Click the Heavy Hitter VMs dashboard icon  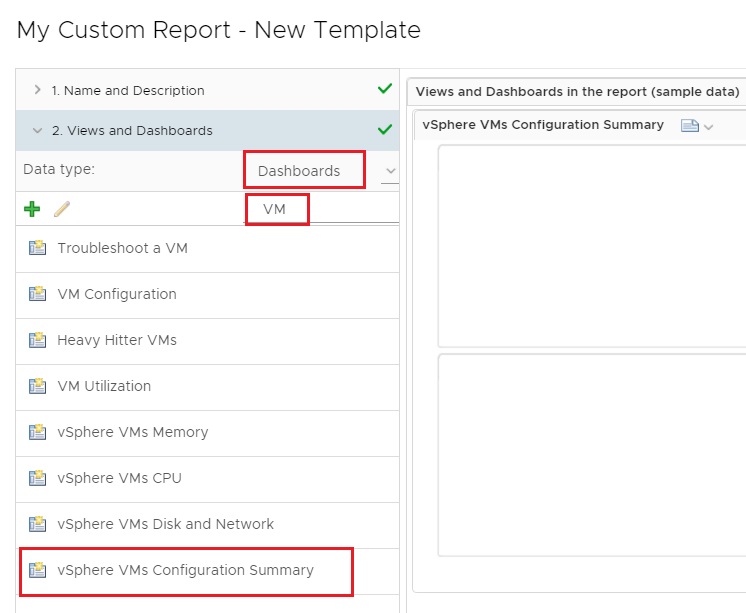coord(37,340)
